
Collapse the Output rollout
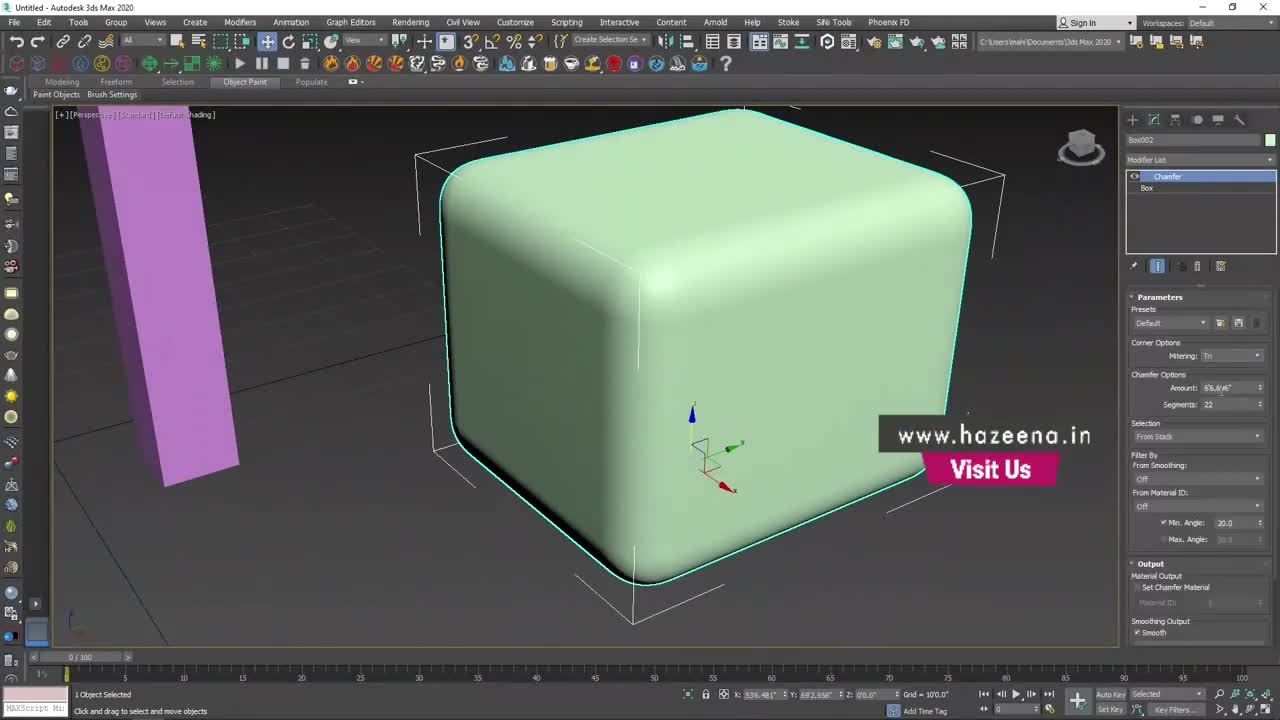click(x=1150, y=564)
